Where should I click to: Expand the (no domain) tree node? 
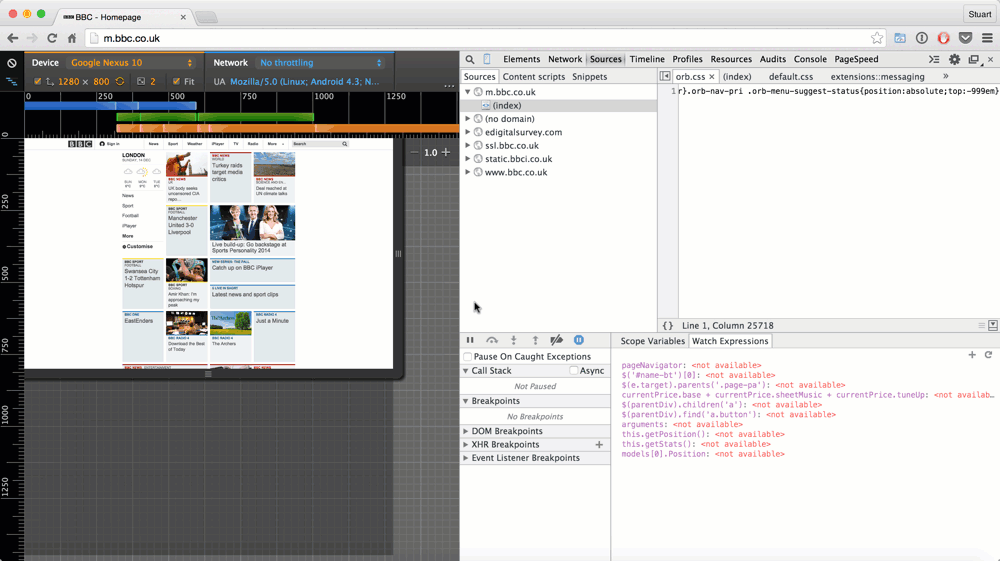(467, 119)
